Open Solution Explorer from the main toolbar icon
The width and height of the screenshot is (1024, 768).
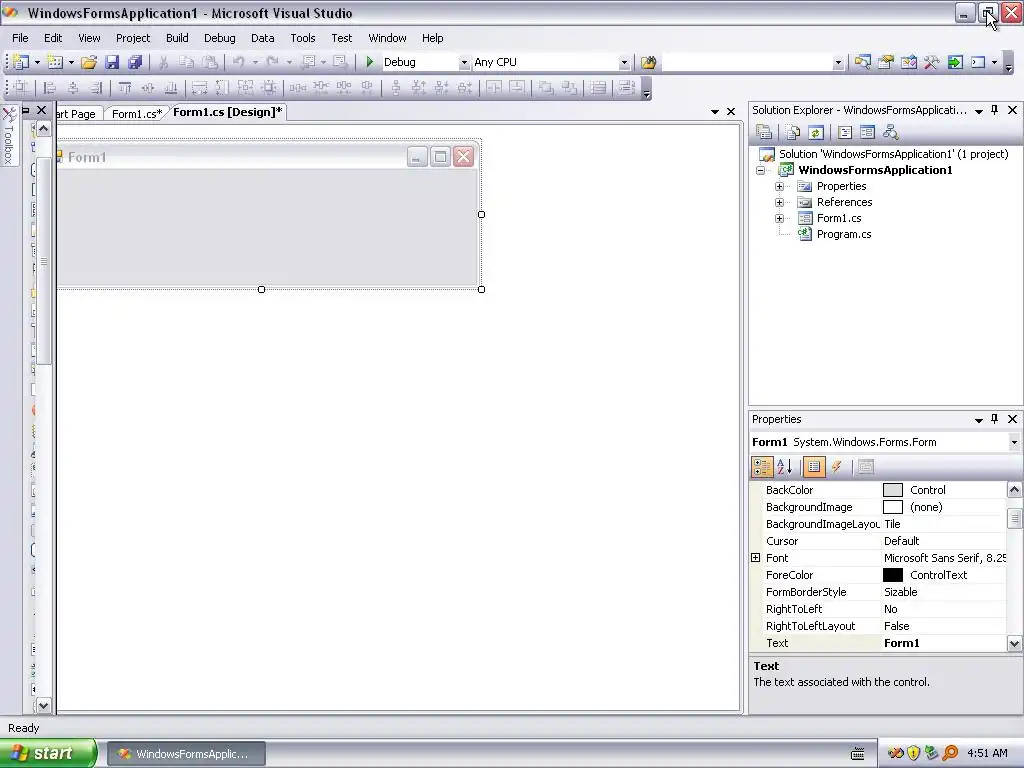pos(863,62)
